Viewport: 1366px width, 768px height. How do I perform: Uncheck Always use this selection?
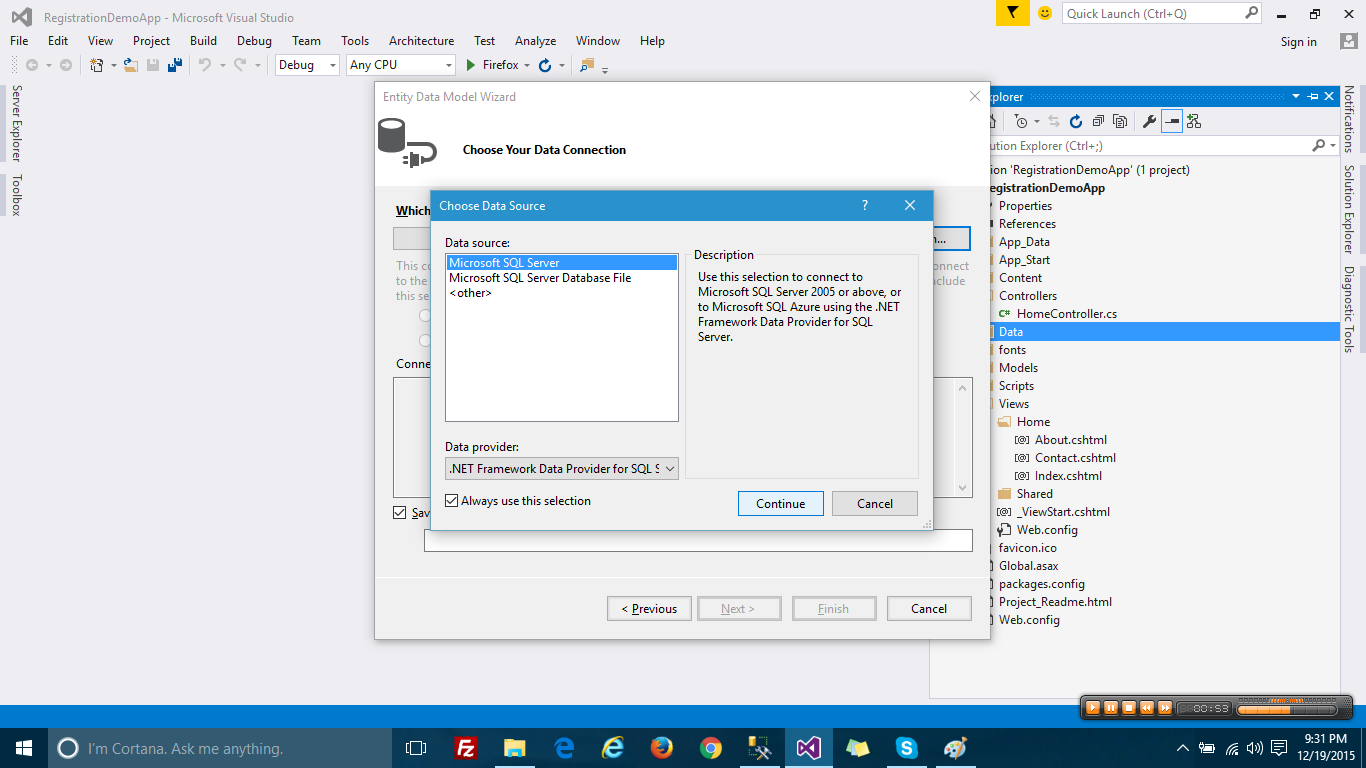click(451, 500)
